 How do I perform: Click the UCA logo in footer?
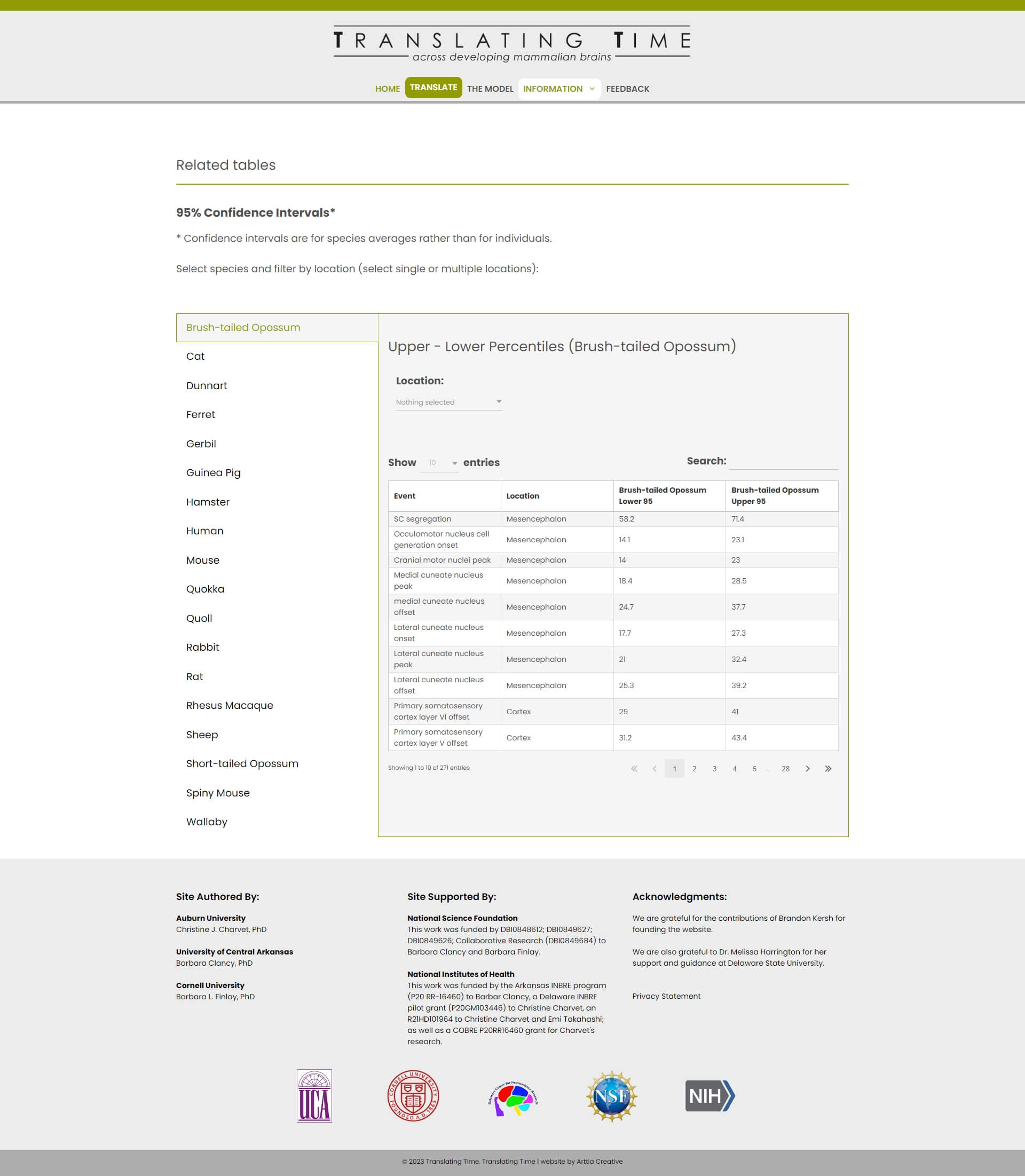(314, 1095)
